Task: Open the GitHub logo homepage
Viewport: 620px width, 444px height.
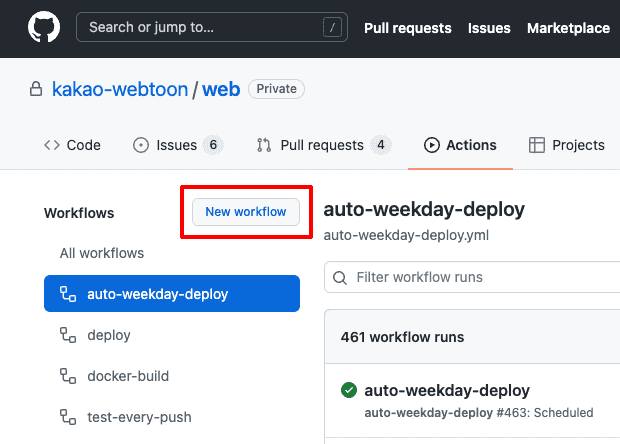Action: tap(44, 27)
